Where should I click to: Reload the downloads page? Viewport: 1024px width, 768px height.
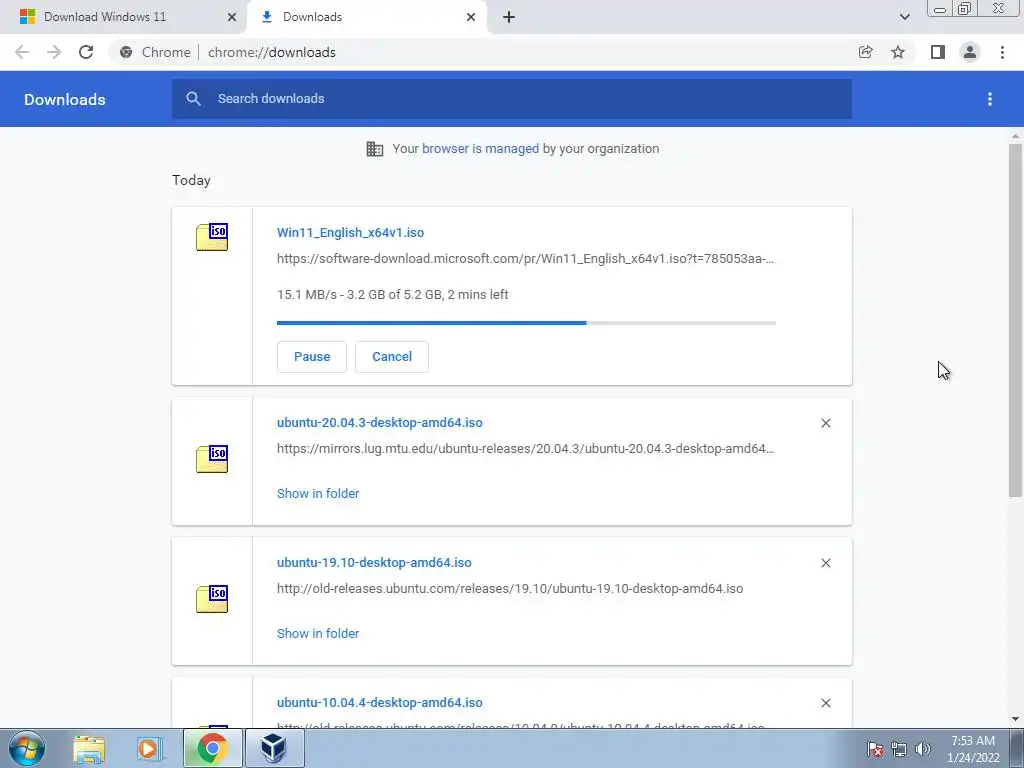click(x=86, y=52)
